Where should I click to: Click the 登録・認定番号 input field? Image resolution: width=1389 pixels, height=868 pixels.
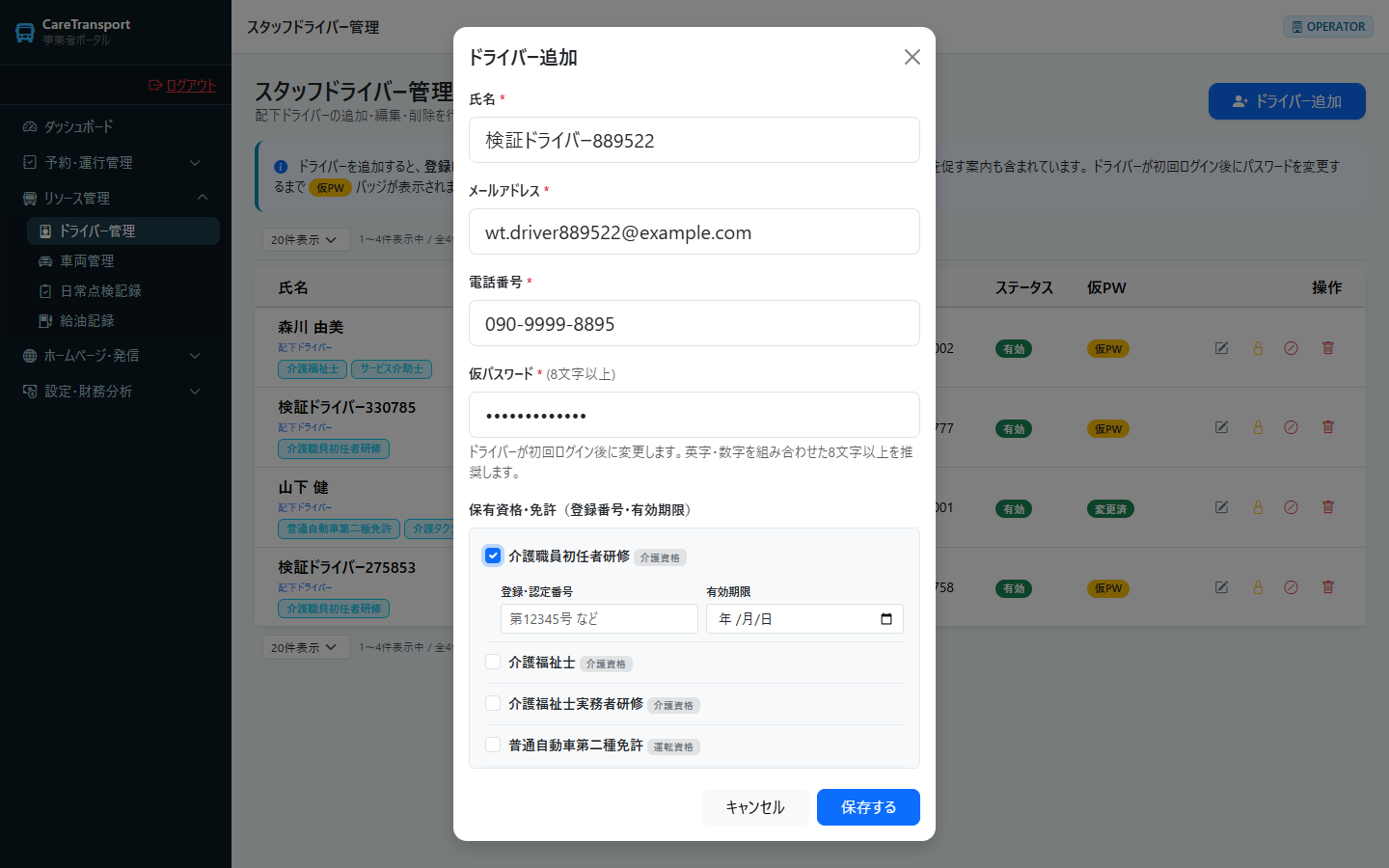(599, 619)
